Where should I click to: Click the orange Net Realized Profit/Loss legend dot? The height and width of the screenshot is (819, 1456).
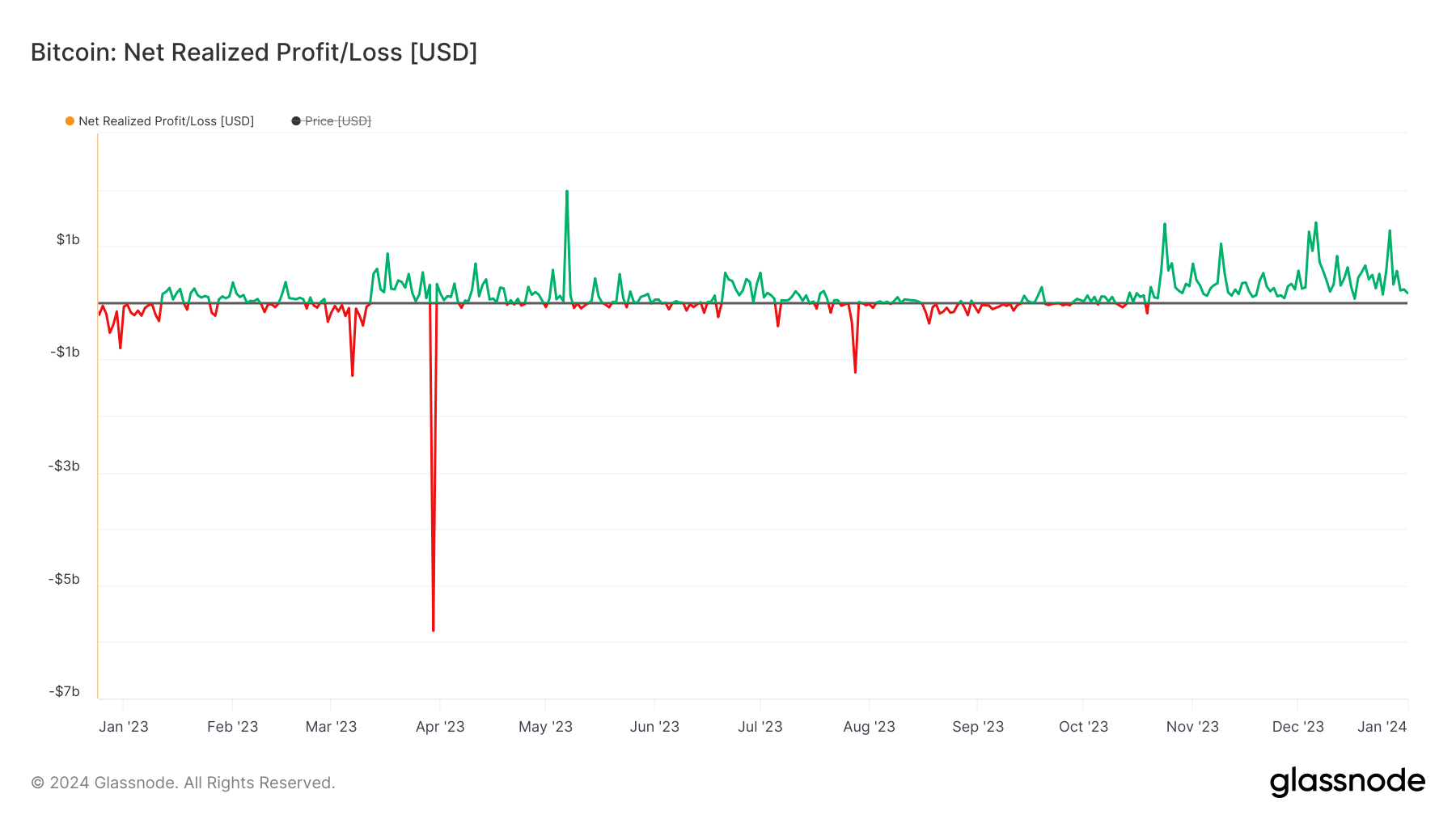(70, 121)
